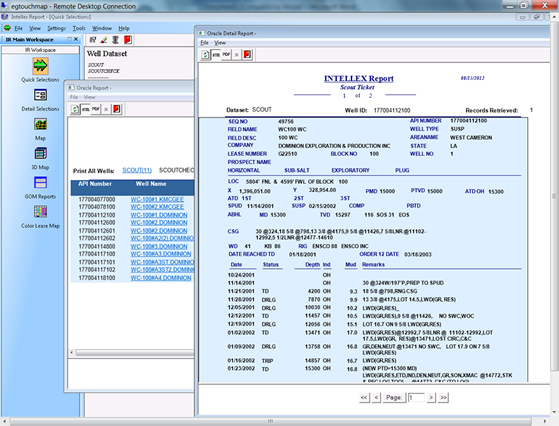Select the IR Workspace tab header
Screen dimensions: 559x426
click(x=40, y=50)
